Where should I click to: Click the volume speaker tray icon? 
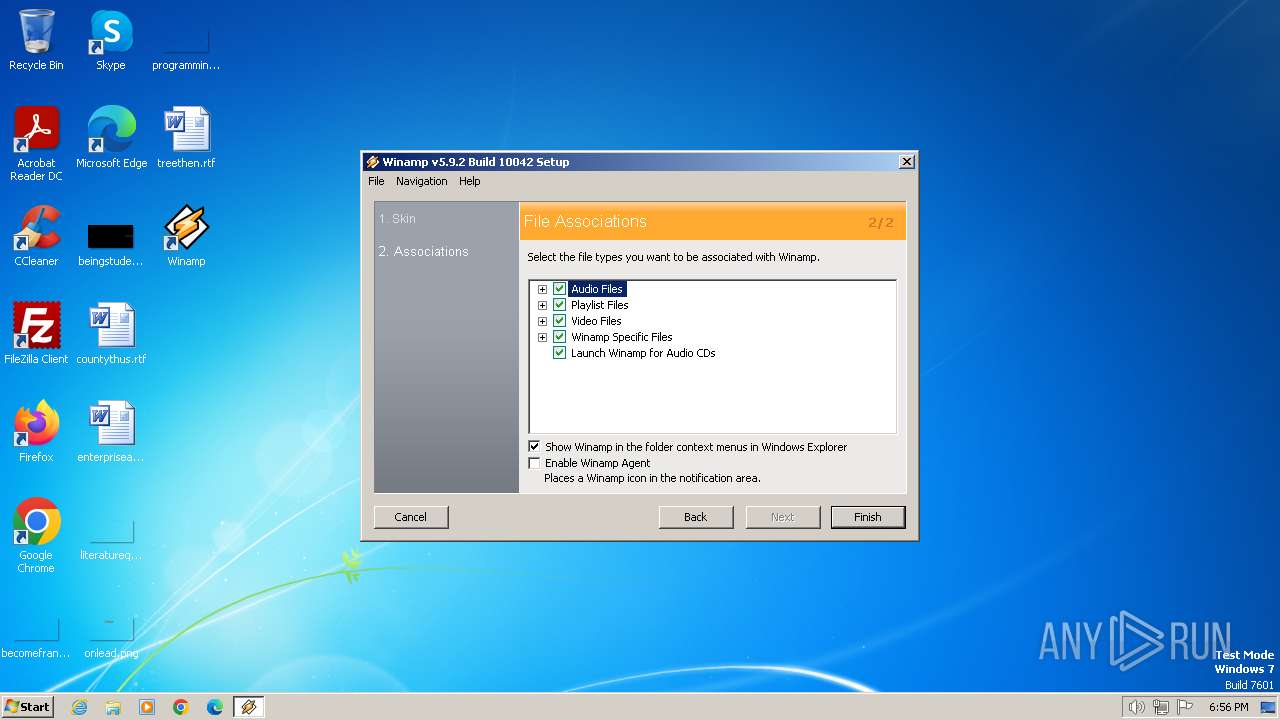[1136, 707]
